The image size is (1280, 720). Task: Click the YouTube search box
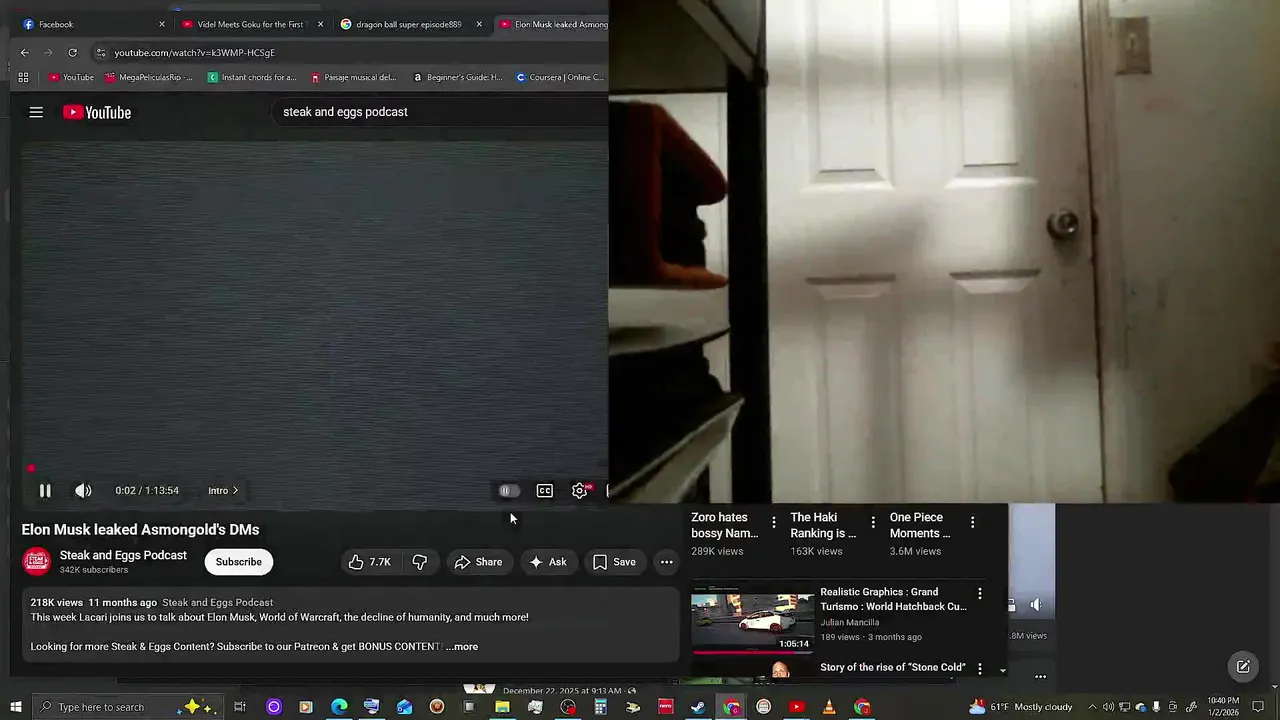[440, 112]
